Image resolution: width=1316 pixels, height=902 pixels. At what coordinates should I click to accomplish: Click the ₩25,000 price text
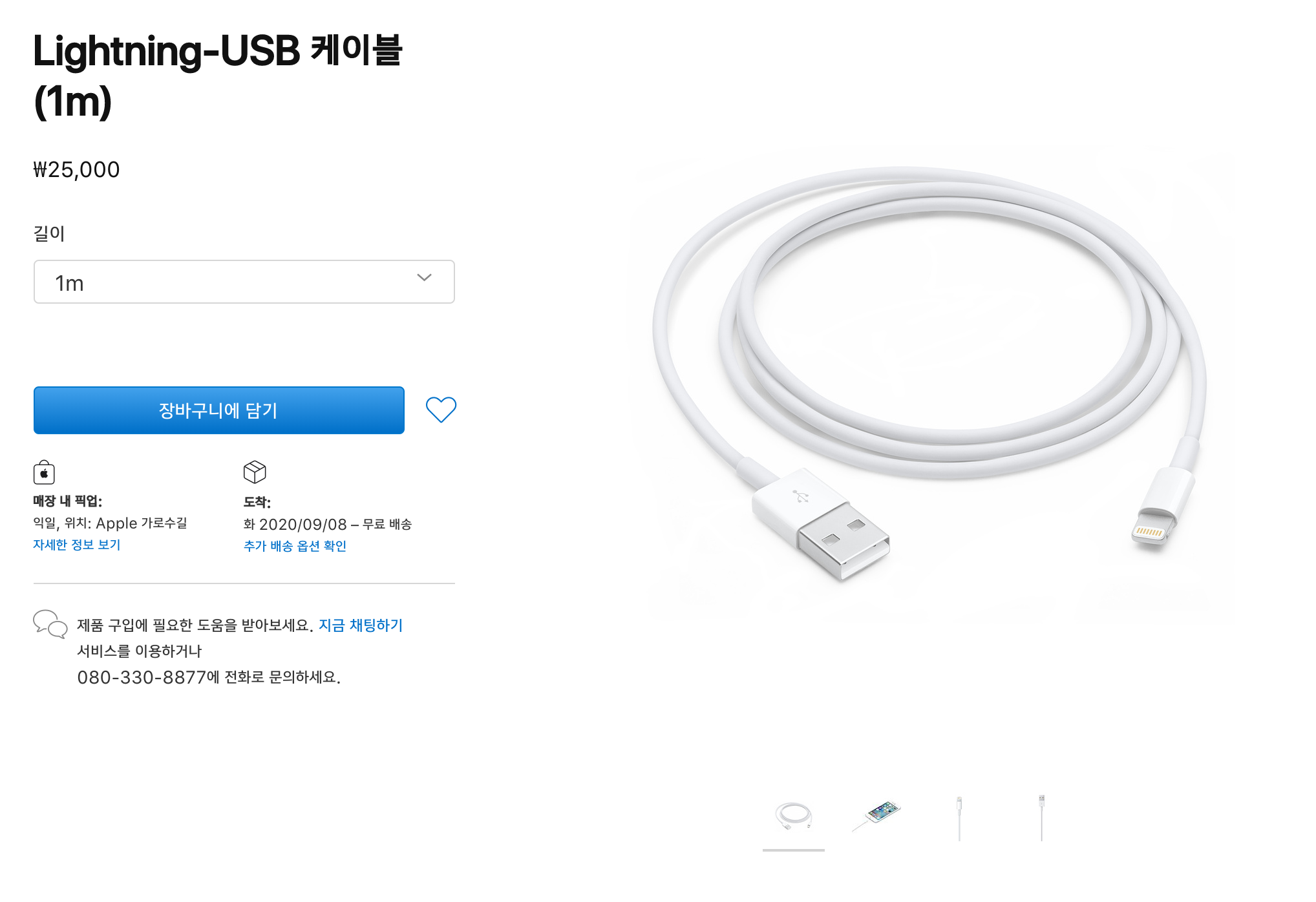76,169
